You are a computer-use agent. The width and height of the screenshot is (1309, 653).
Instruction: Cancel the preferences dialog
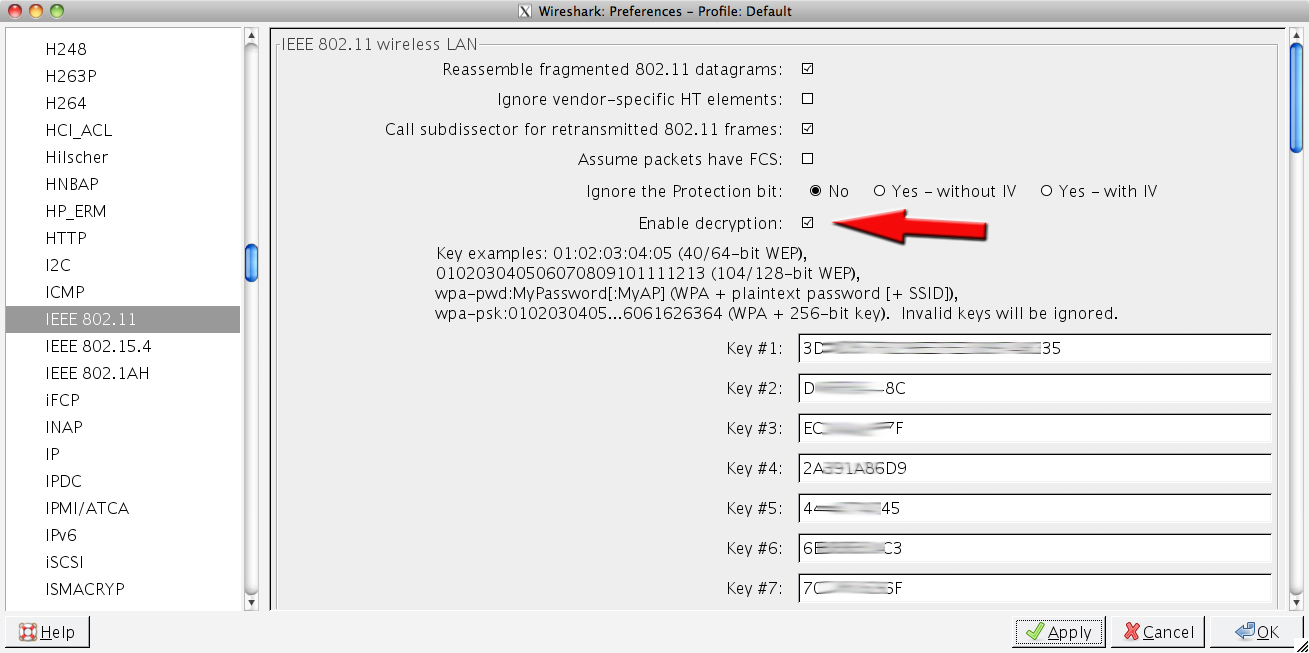pyautogui.click(x=1158, y=632)
